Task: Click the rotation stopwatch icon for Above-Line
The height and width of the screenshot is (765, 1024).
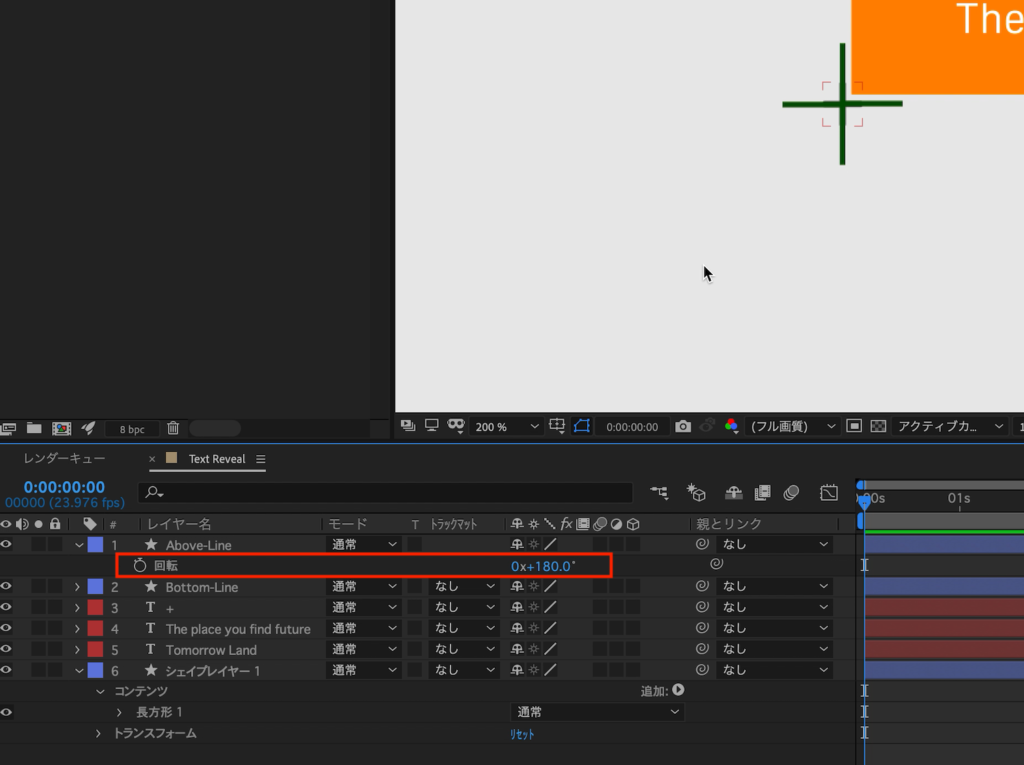Action: pyautogui.click(x=140, y=566)
